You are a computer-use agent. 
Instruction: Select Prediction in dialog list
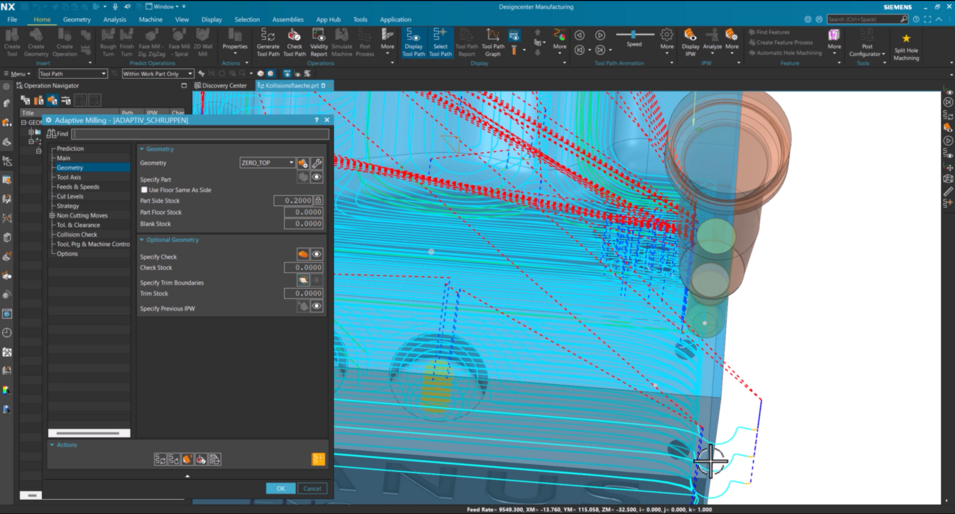point(70,149)
